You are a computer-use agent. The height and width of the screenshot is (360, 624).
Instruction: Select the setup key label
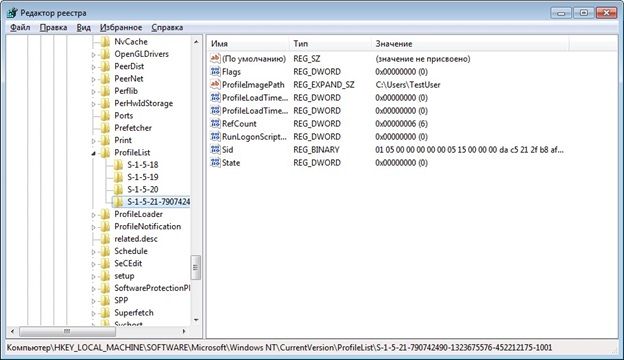click(x=124, y=276)
